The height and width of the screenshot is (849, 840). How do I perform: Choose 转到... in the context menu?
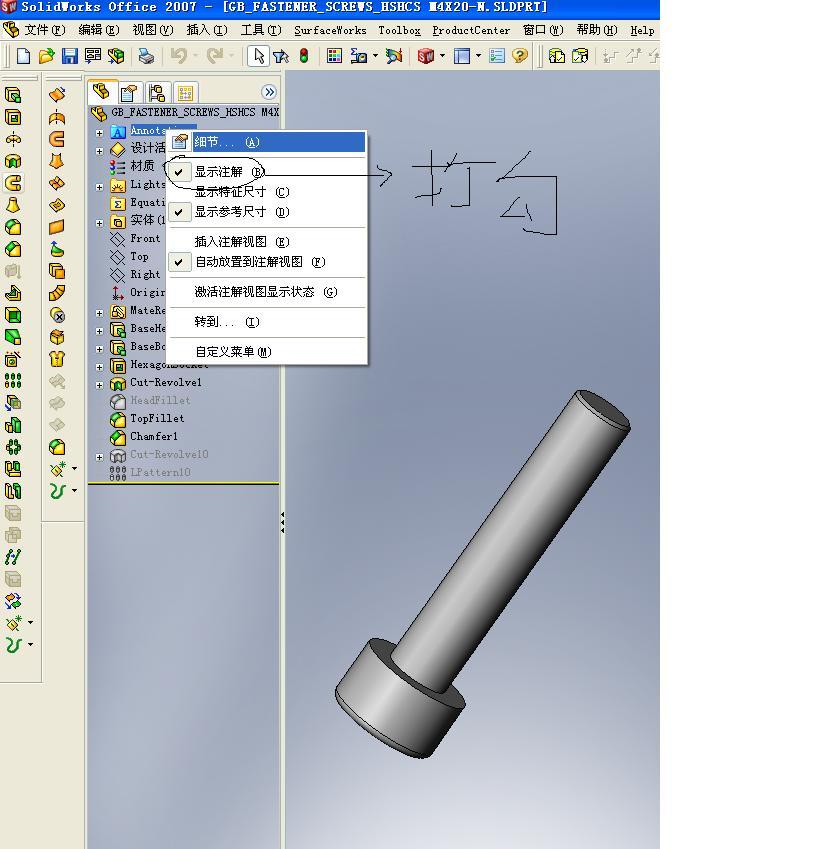(x=266, y=322)
